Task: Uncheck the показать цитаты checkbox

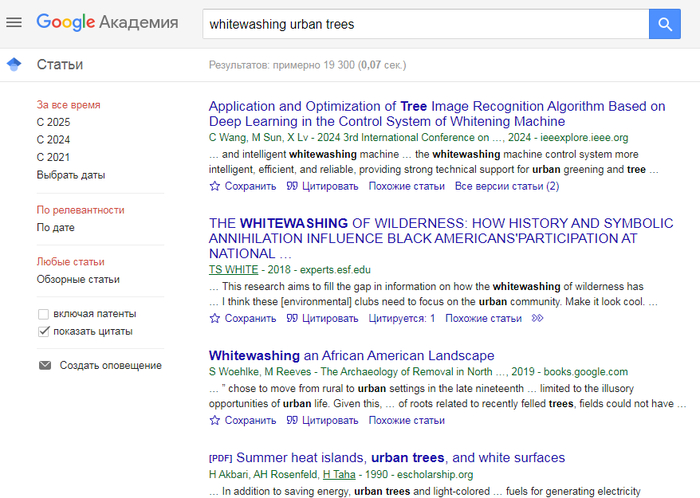Action: pyautogui.click(x=43, y=331)
